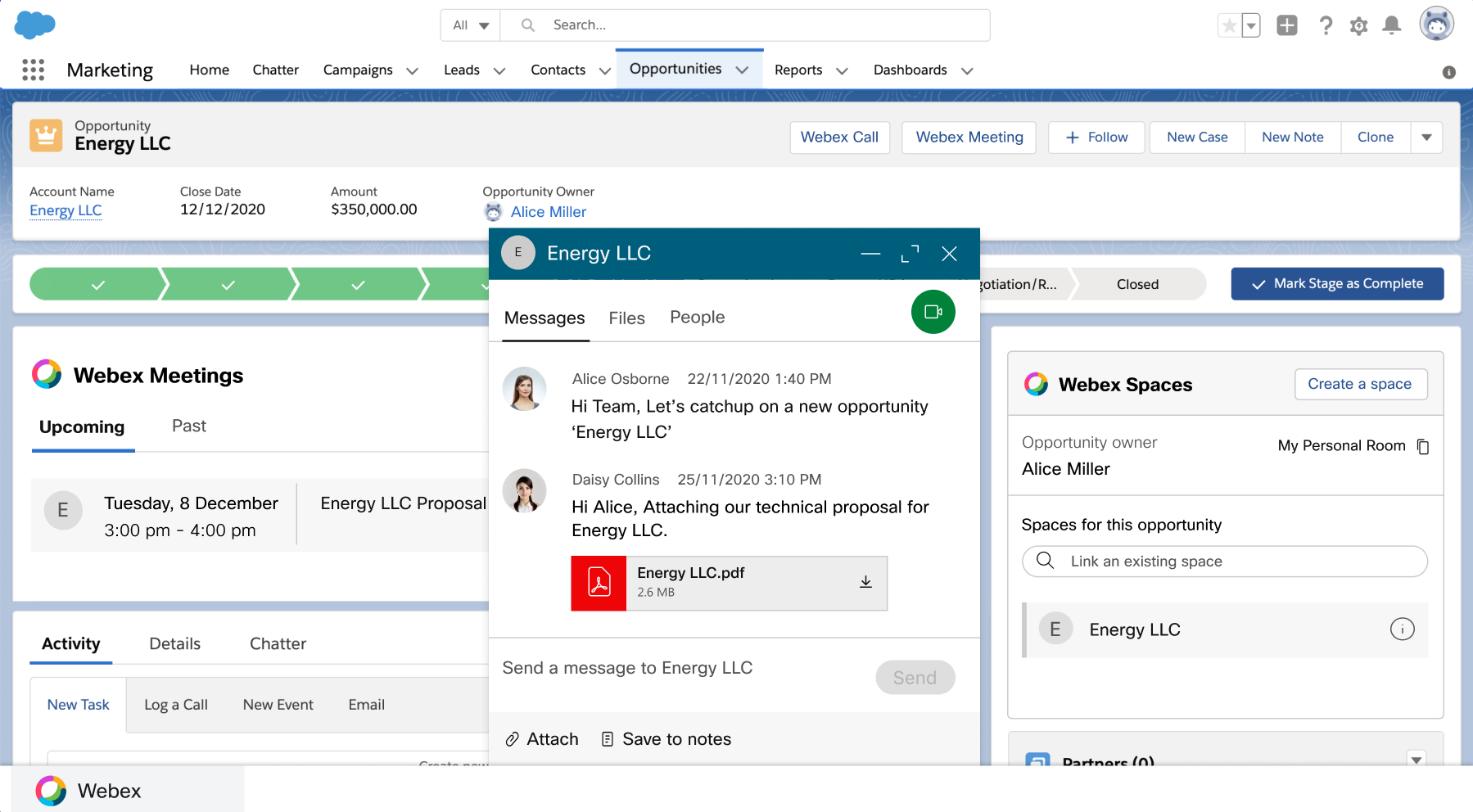Click the Link an existing space field
1473x812 pixels.
tap(1225, 562)
